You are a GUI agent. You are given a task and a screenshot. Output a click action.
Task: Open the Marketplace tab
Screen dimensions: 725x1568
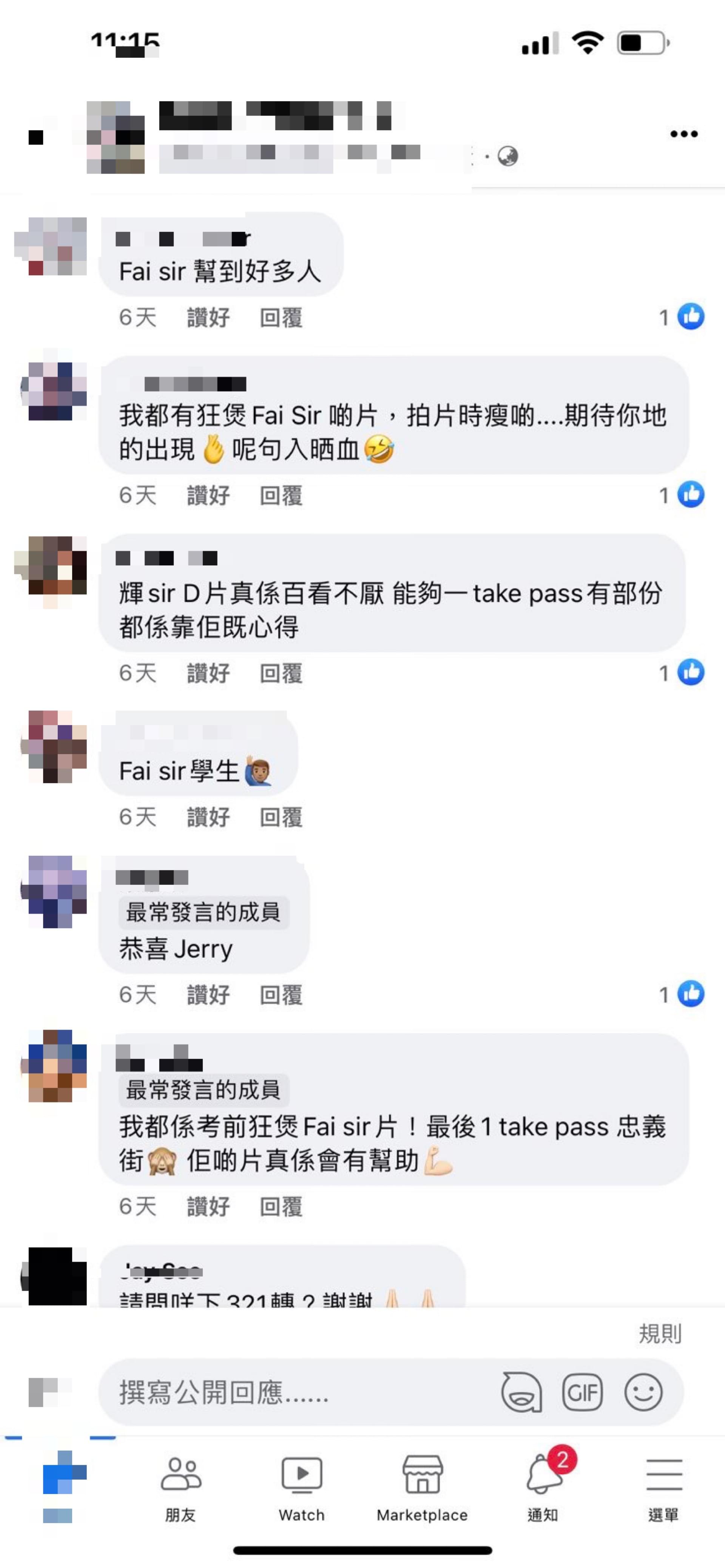click(423, 1488)
